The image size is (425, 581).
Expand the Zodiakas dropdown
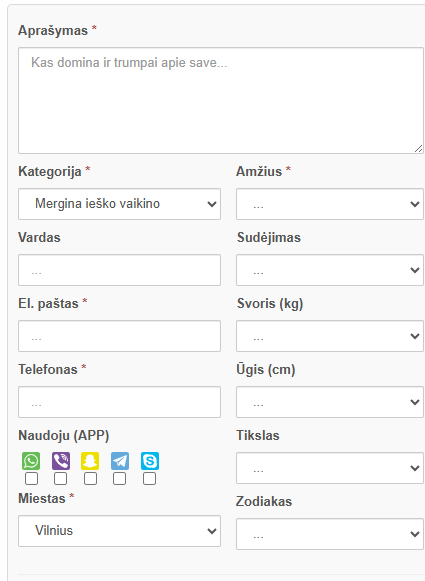330,534
